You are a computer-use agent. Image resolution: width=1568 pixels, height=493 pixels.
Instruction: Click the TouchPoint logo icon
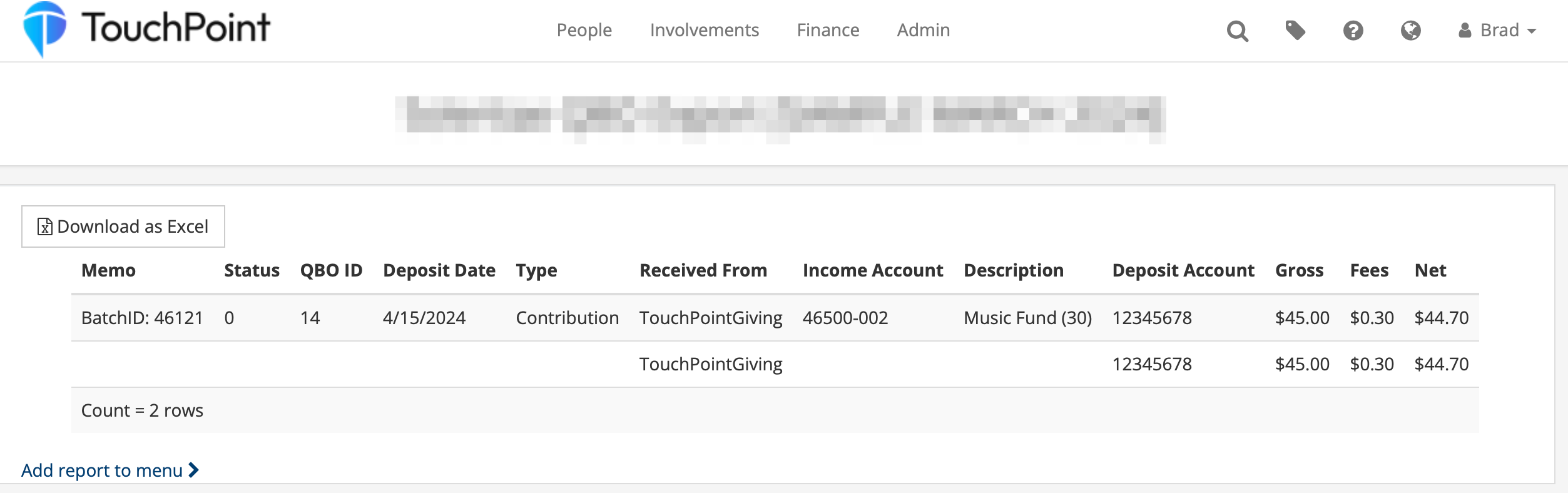tap(44, 29)
